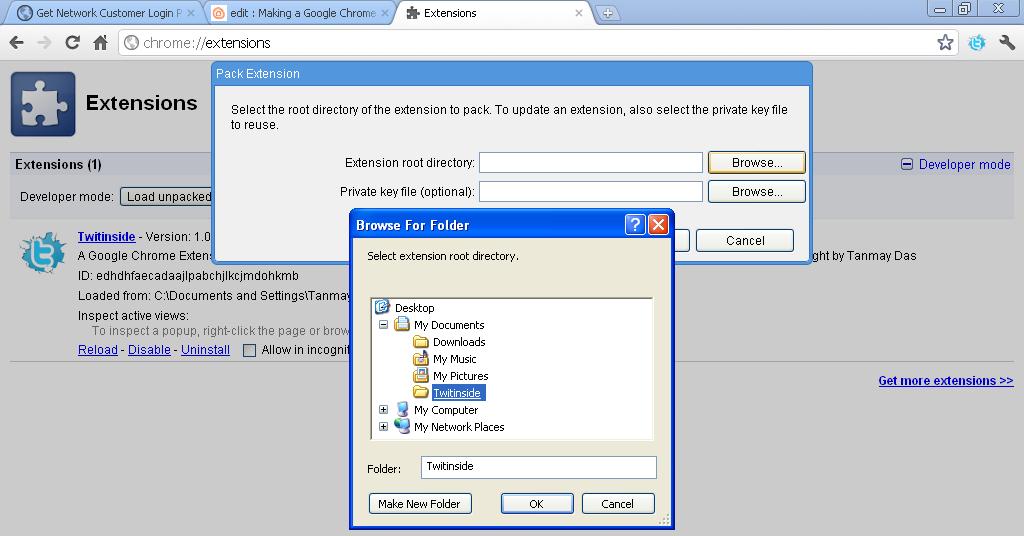Close the Extensions tab
The height and width of the screenshot is (536, 1024).
pyautogui.click(x=579, y=13)
